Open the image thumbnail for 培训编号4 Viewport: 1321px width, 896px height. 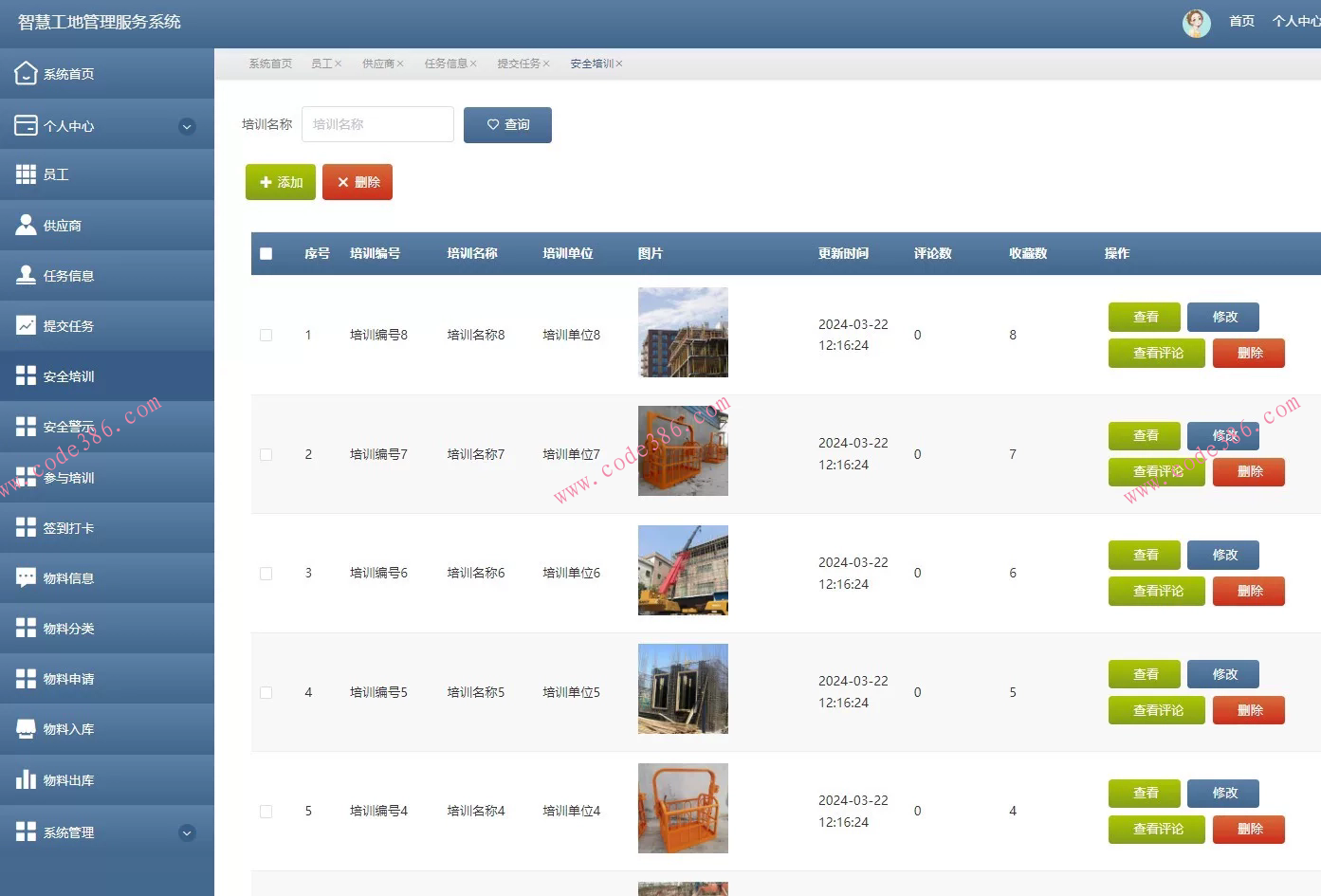(682, 808)
